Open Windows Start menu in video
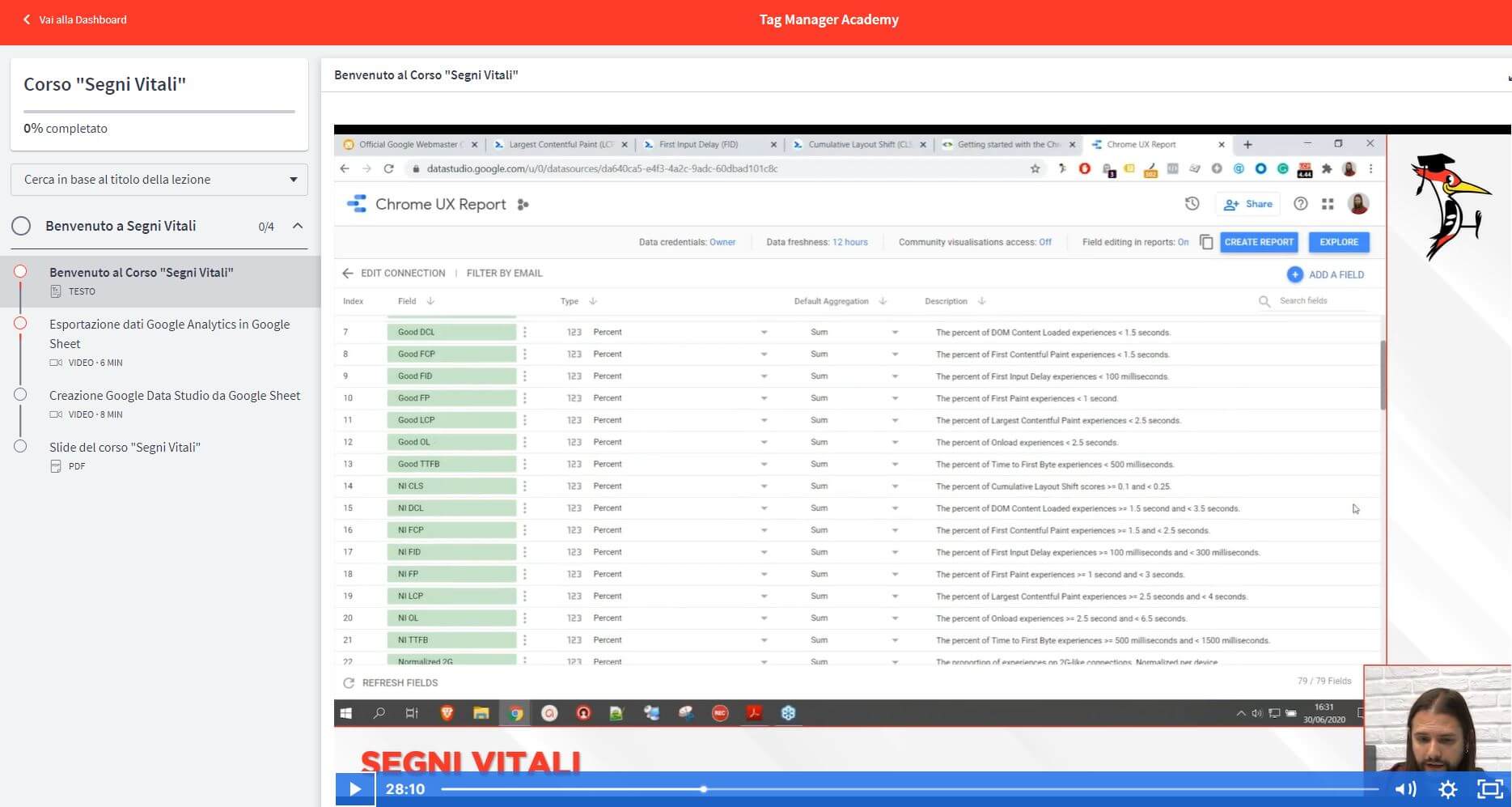Screen dimensions: 1512x807 pyautogui.click(x=346, y=713)
